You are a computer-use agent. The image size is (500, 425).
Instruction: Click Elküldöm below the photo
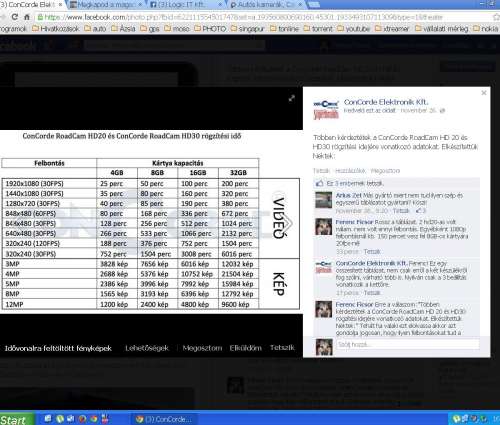tap(246, 348)
